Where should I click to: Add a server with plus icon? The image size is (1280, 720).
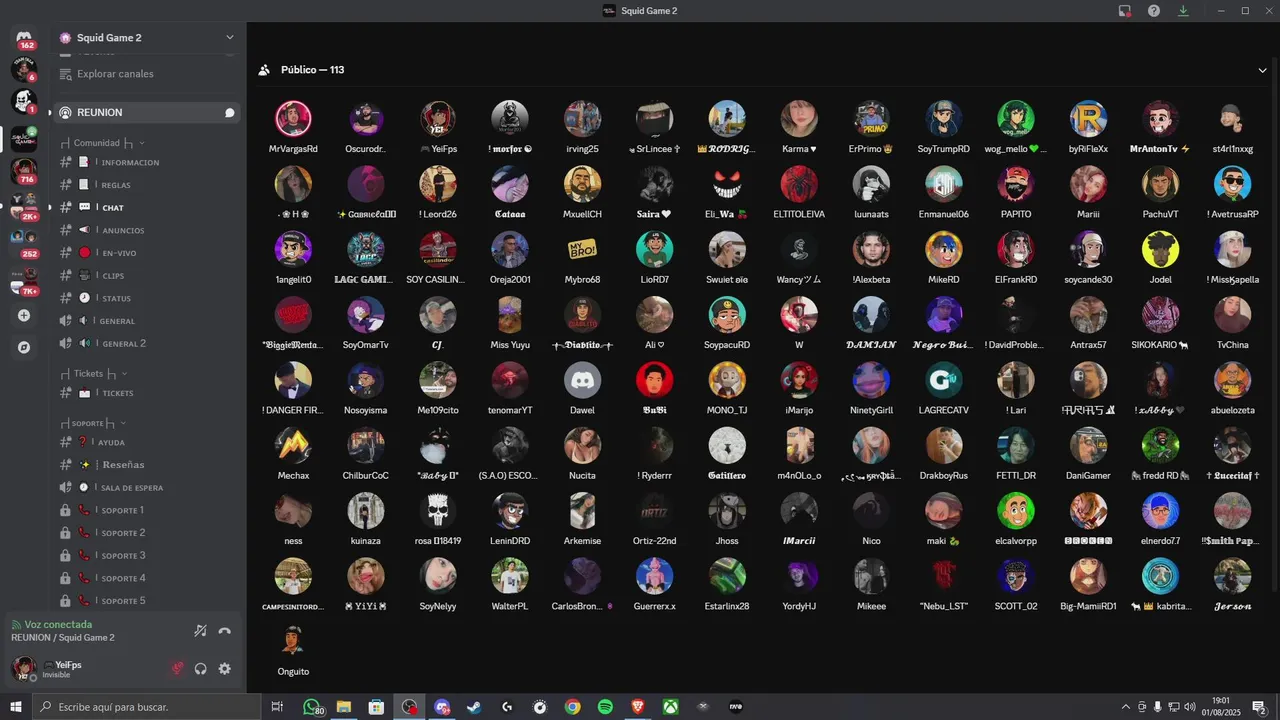tap(24, 316)
